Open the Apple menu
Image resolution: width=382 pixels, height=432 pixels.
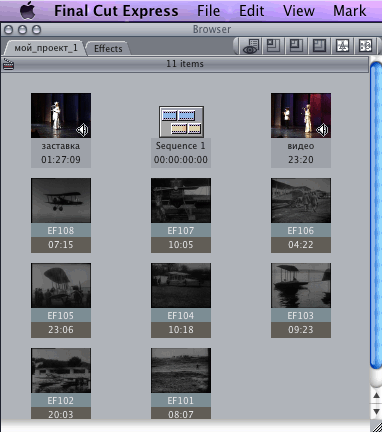click(x=28, y=10)
